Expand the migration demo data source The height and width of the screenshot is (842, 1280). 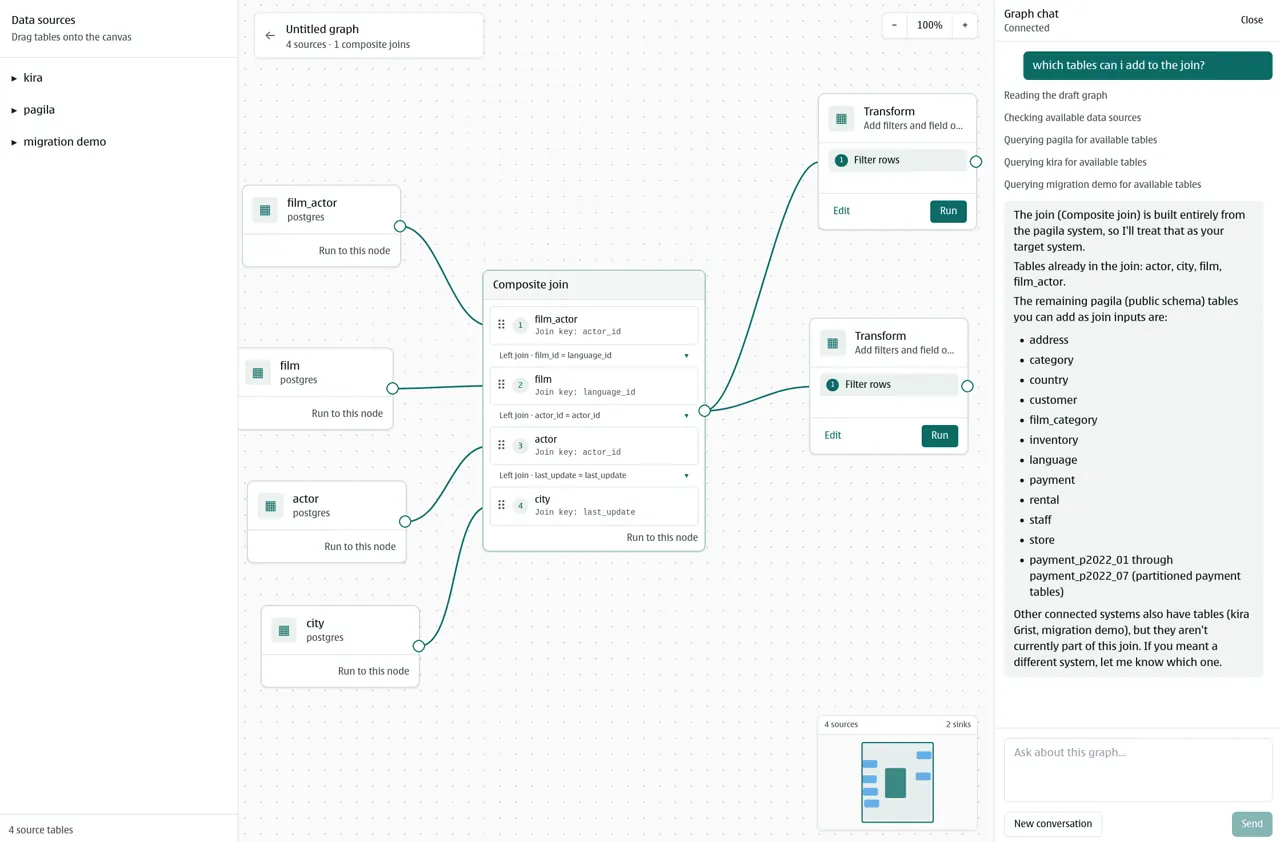[58, 142]
